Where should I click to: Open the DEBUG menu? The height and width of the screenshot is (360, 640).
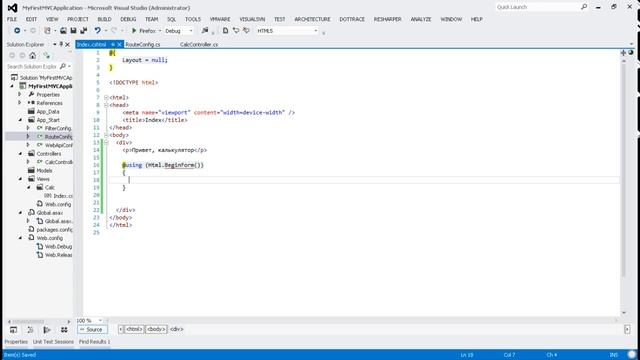pyautogui.click(x=128, y=19)
